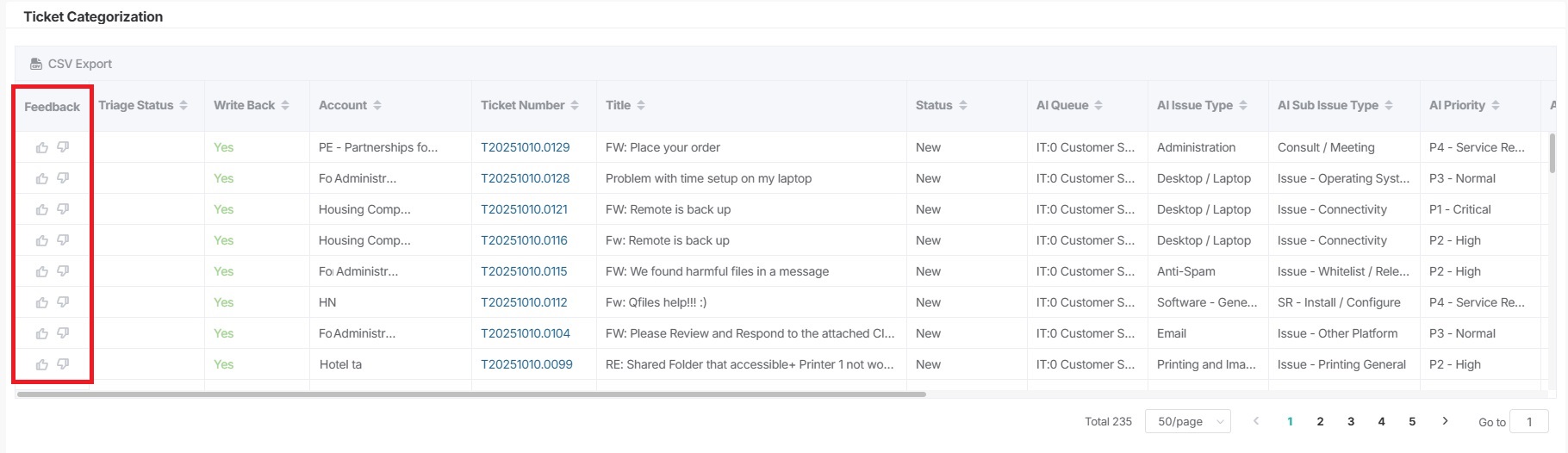Mark ticket T20251010.0115 feedback as negative
Image resolution: width=1568 pixels, height=453 pixels.
(x=63, y=271)
